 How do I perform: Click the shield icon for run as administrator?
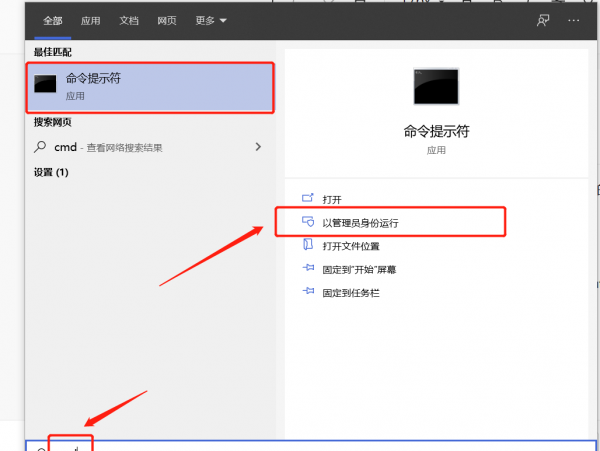308,221
